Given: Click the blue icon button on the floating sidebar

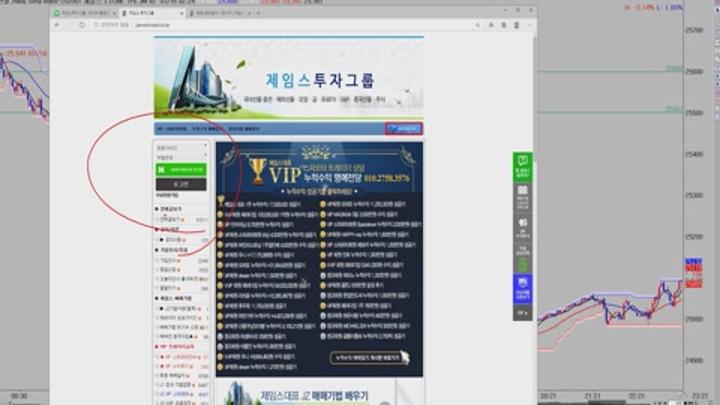Looking at the screenshot, I should (x=523, y=289).
